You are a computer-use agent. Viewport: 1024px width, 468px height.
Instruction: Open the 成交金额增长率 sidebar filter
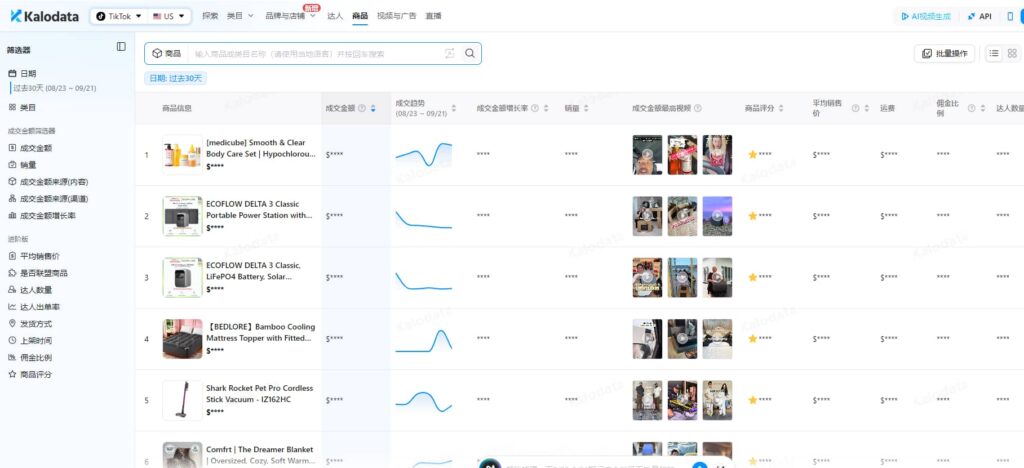42,215
